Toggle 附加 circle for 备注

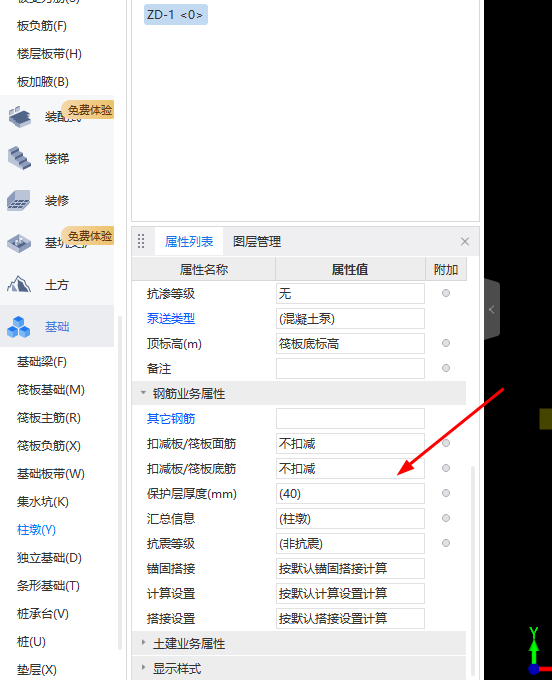pos(446,368)
